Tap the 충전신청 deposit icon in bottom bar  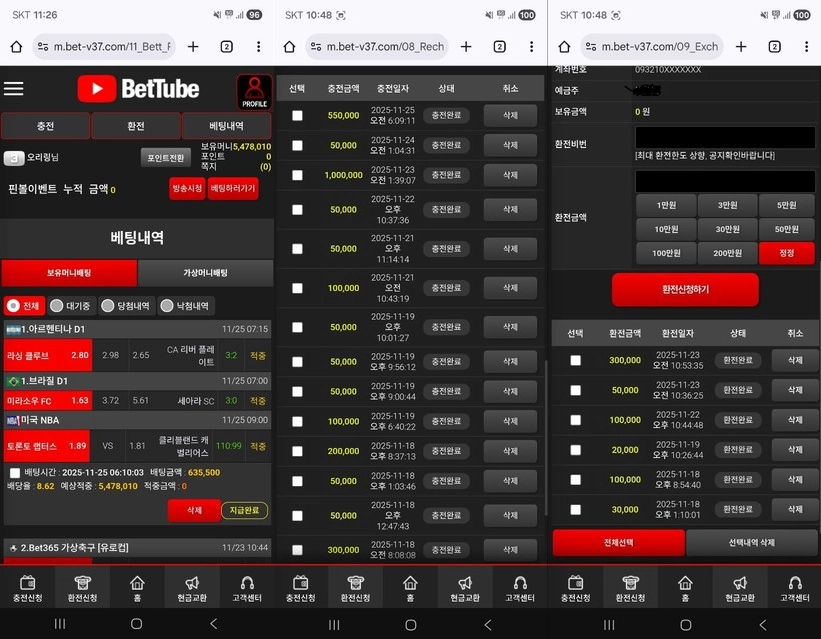(x=27, y=586)
